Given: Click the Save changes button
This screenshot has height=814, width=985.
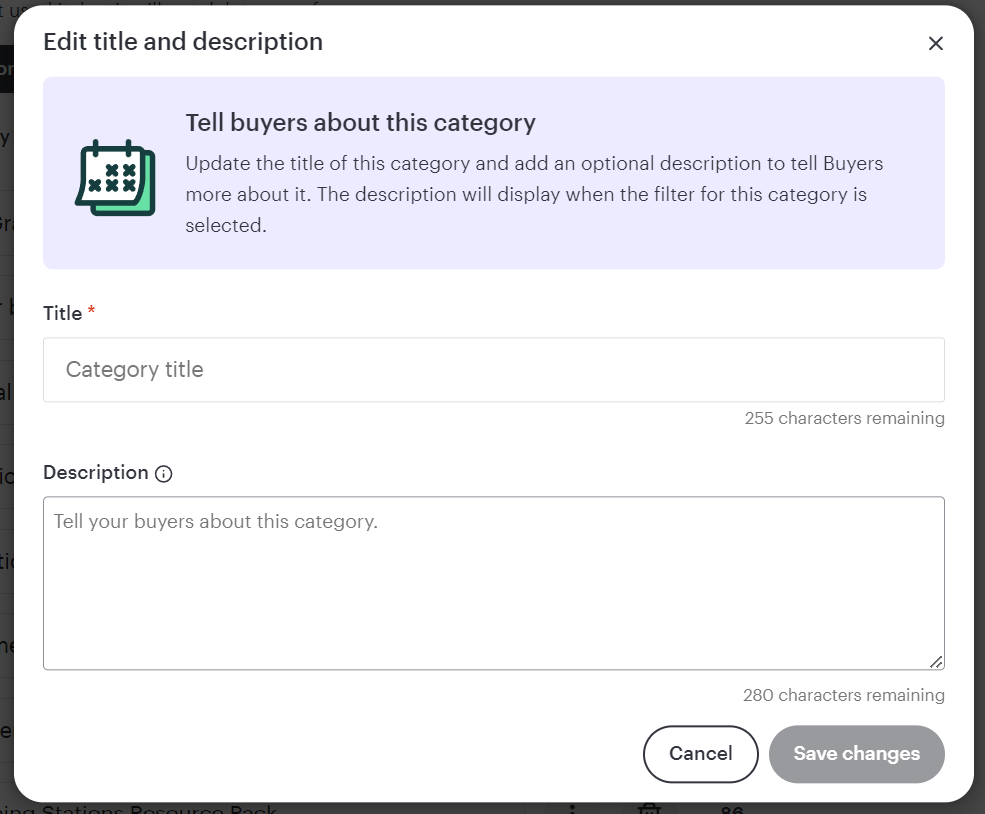Looking at the screenshot, I should pos(856,754).
